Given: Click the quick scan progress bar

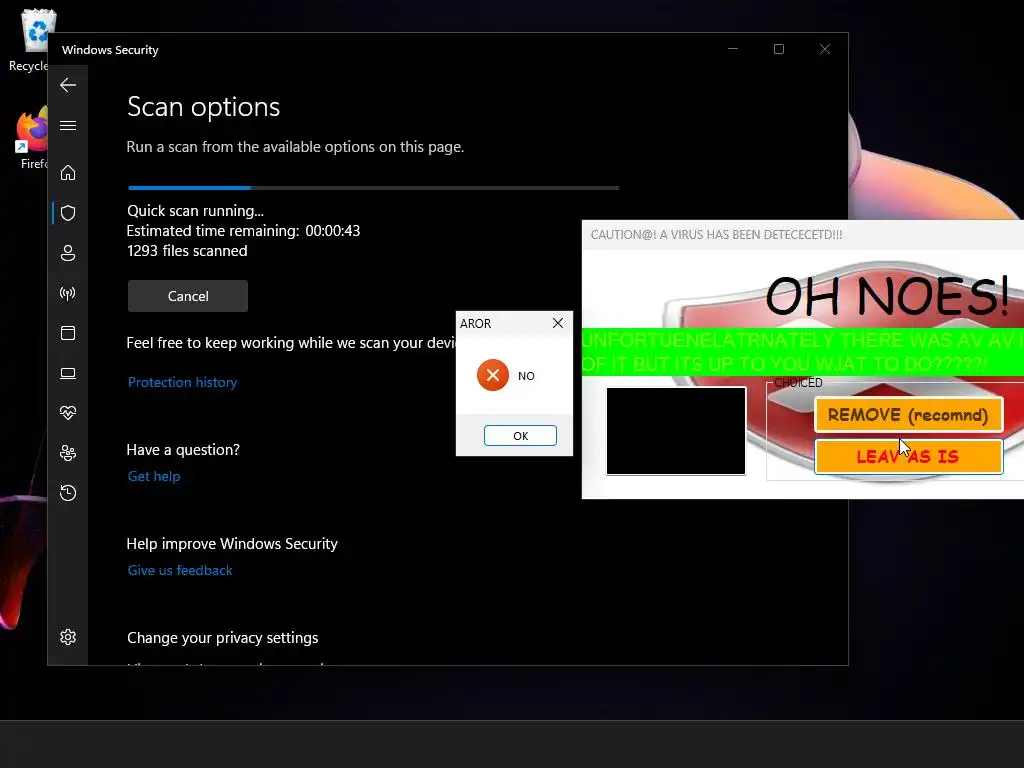Looking at the screenshot, I should click(x=374, y=188).
